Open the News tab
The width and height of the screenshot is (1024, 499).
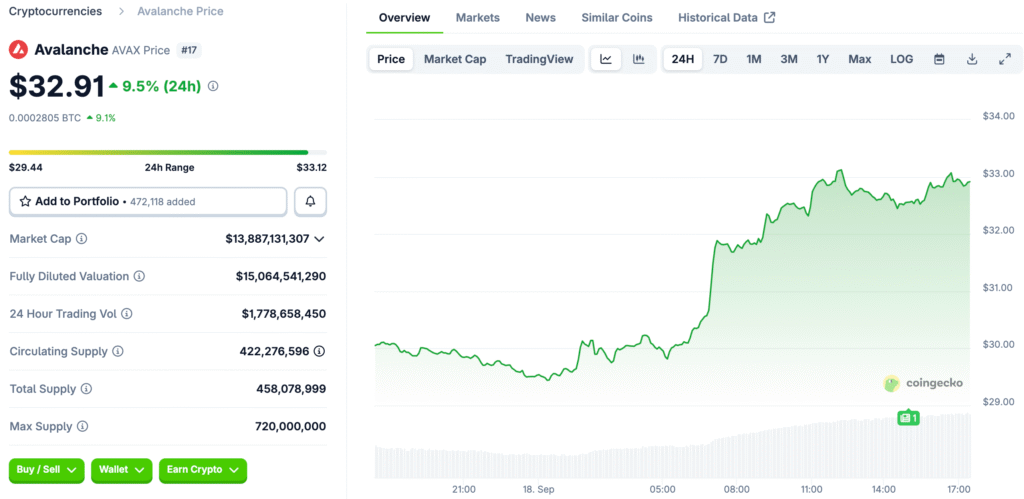pos(540,18)
